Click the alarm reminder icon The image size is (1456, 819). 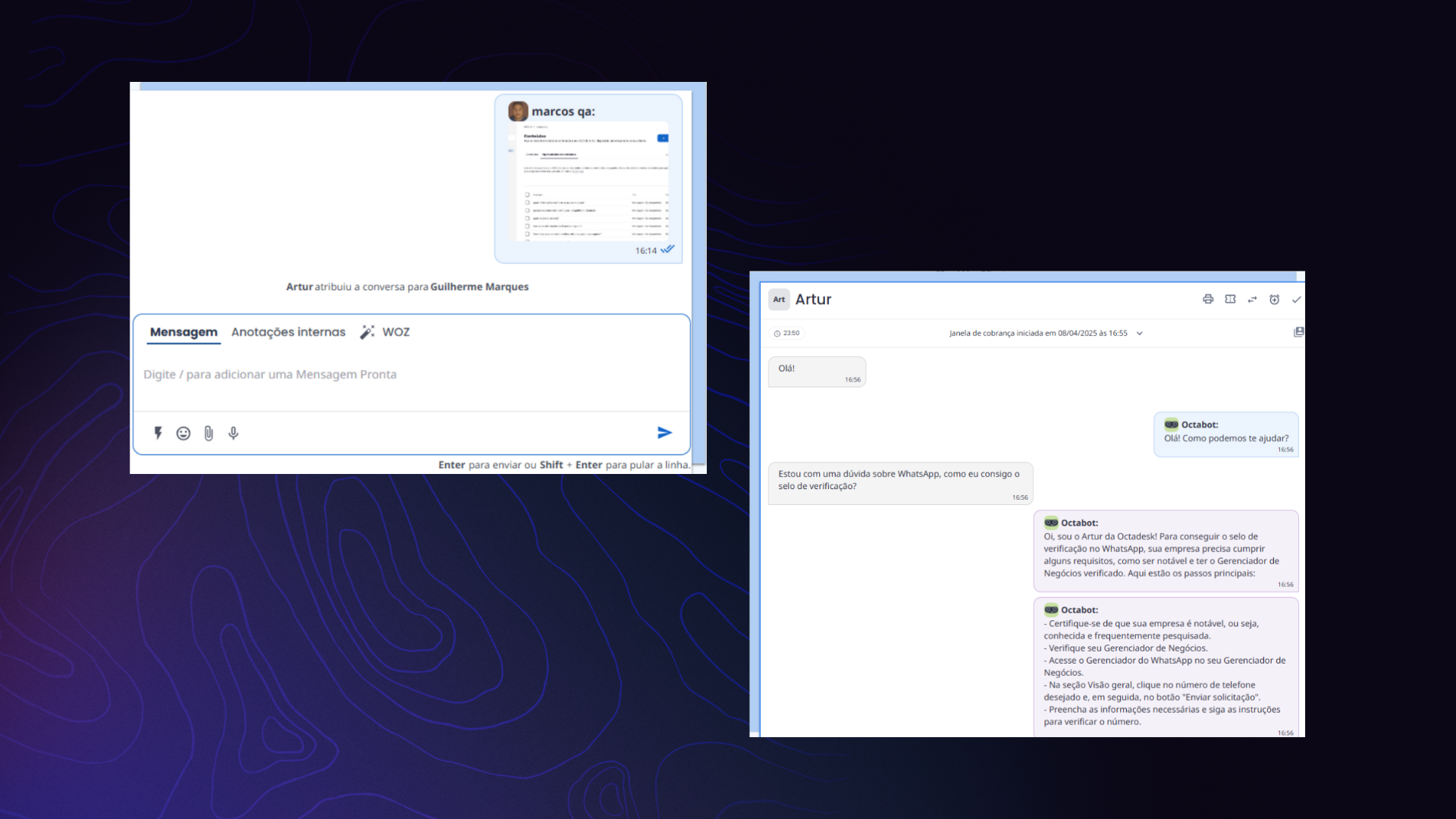tap(1274, 300)
